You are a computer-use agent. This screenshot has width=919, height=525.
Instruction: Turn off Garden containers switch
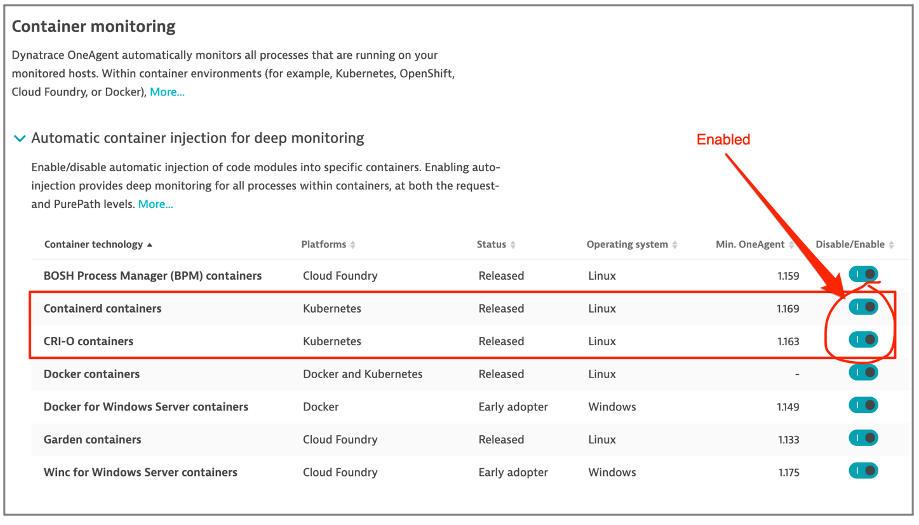click(863, 438)
